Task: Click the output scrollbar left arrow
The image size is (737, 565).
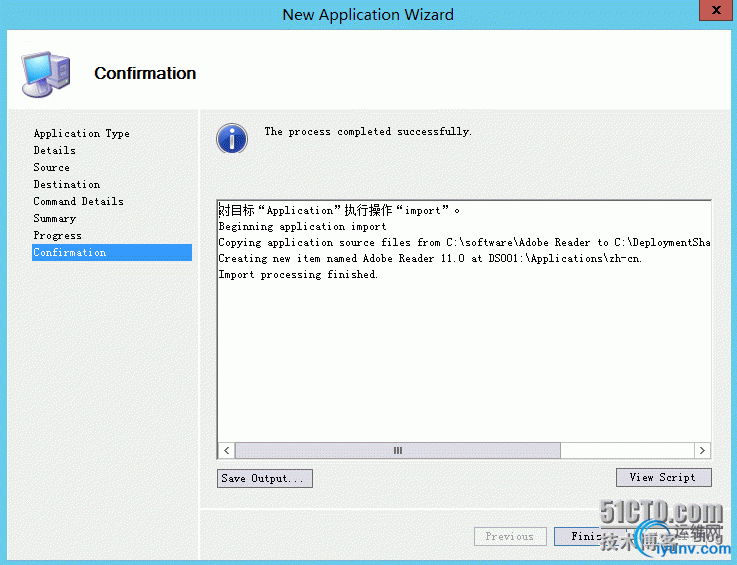Action: [x=227, y=450]
